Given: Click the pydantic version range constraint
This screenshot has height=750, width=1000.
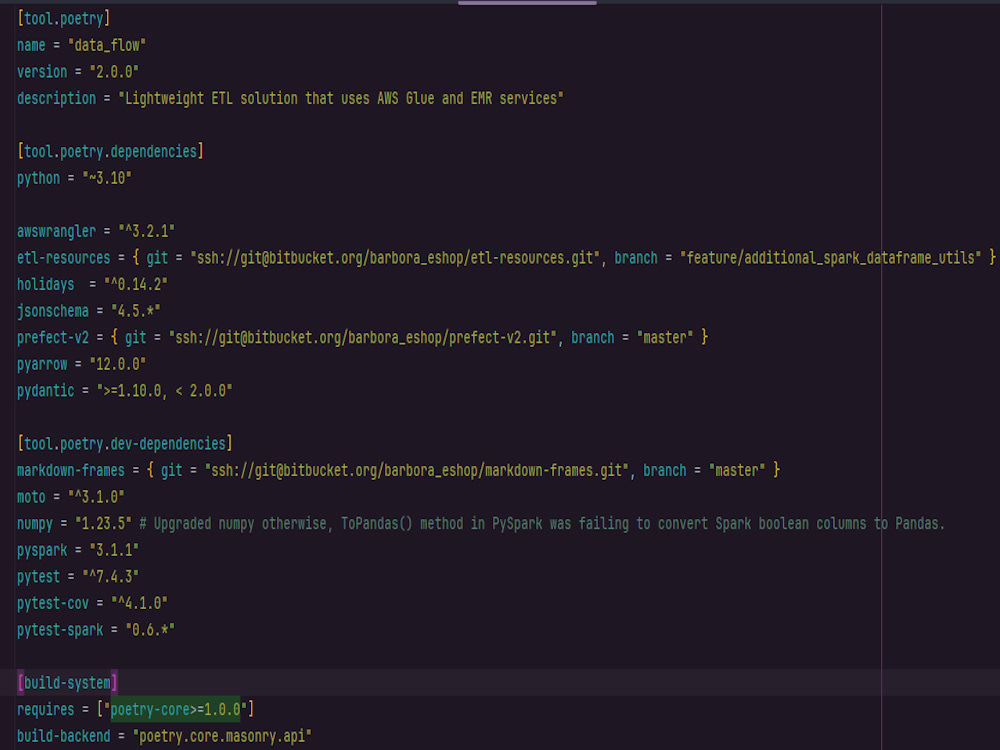Looking at the screenshot, I should (165, 390).
